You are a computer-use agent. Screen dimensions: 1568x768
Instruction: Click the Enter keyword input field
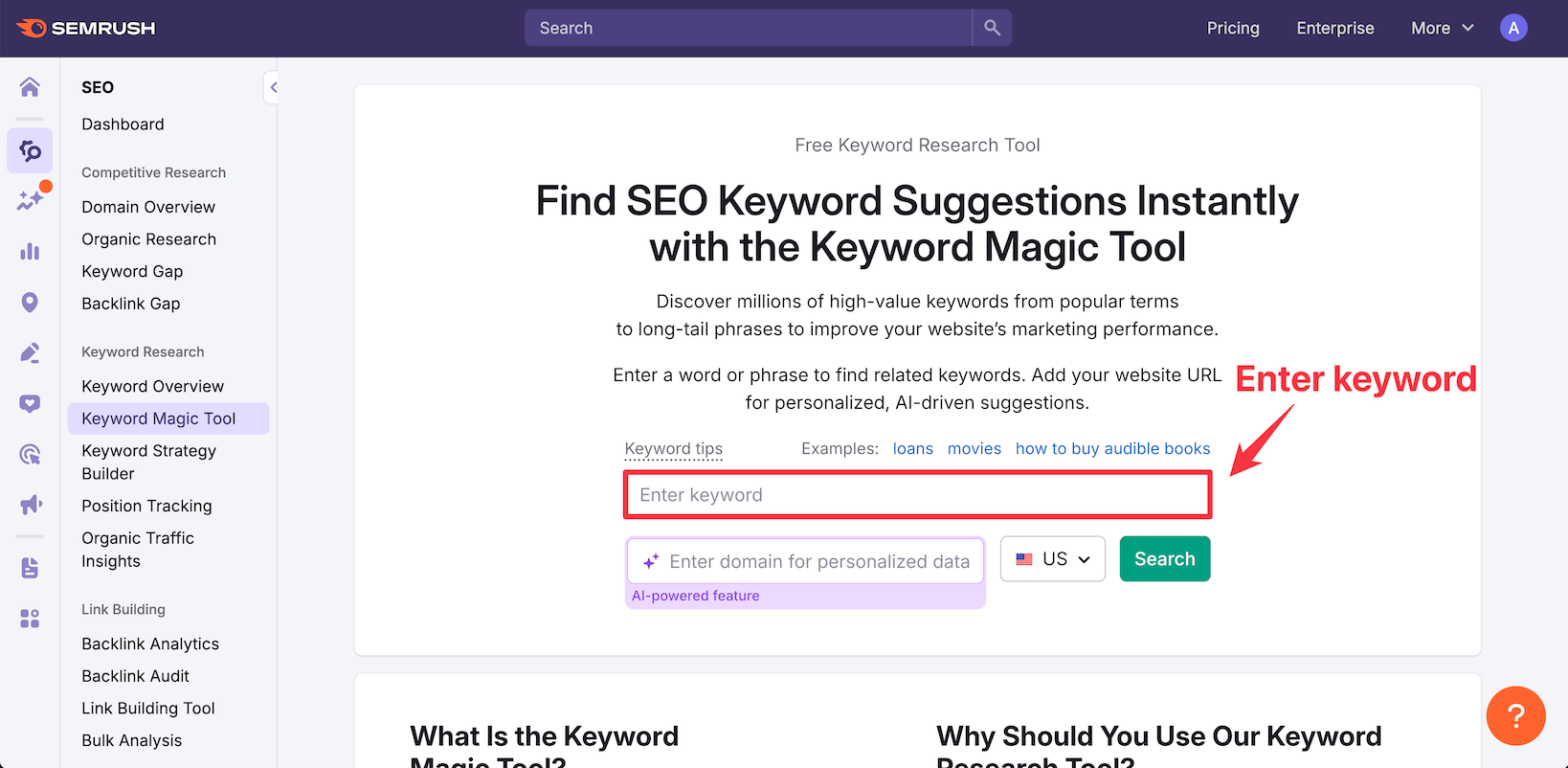917,495
